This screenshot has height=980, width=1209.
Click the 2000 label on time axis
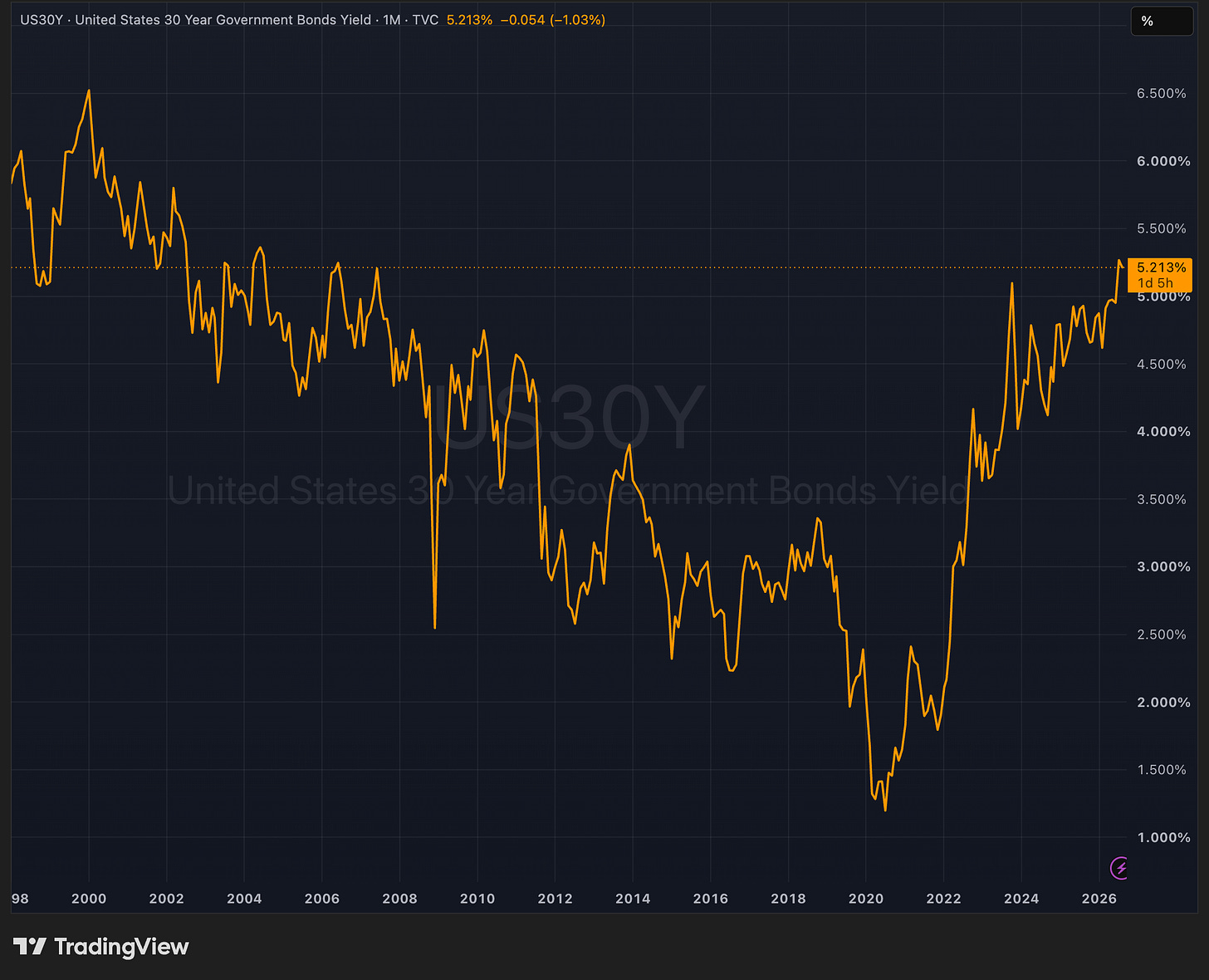[x=89, y=899]
